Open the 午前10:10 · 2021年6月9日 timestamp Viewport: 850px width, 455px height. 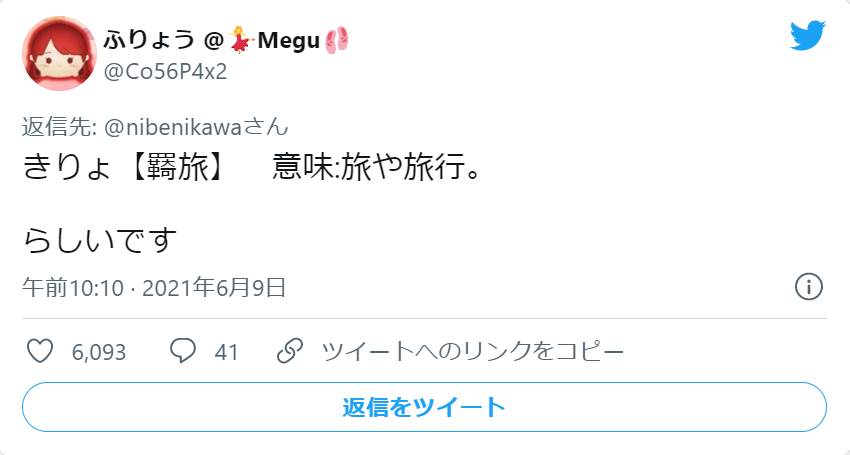(154, 288)
